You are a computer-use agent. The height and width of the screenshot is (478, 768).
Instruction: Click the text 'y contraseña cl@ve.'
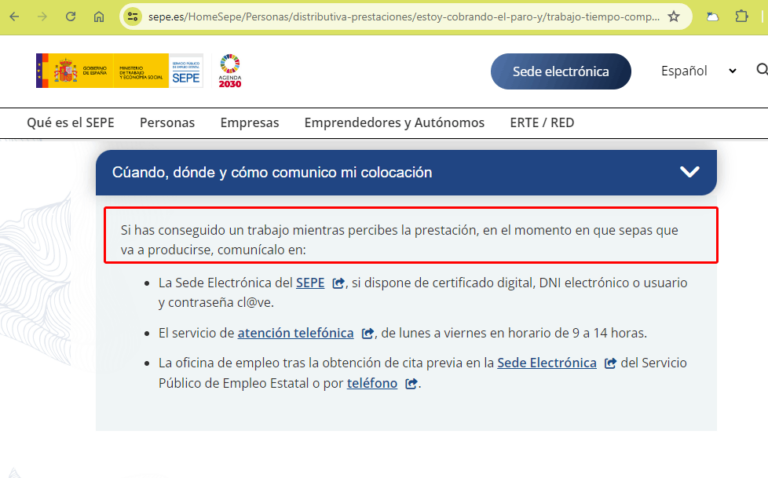tap(216, 303)
